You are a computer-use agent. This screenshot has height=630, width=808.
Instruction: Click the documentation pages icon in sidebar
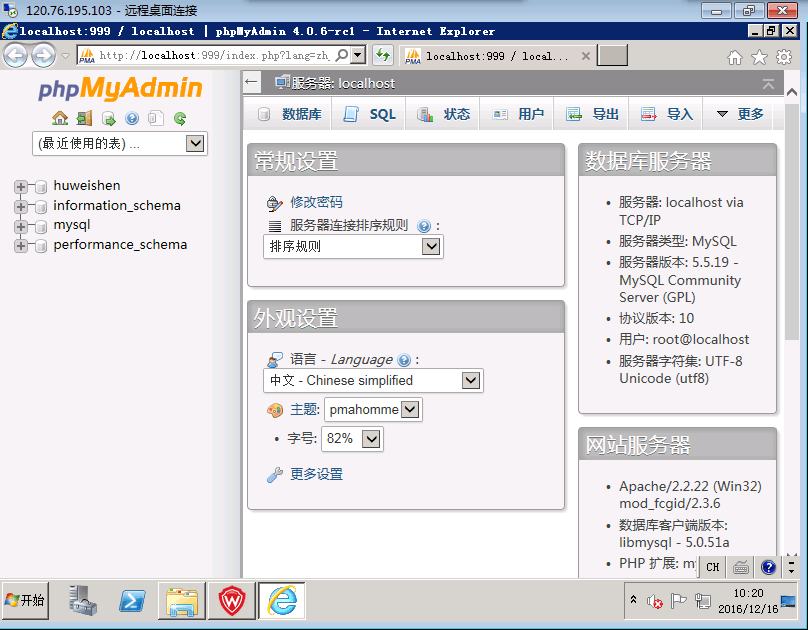click(156, 118)
